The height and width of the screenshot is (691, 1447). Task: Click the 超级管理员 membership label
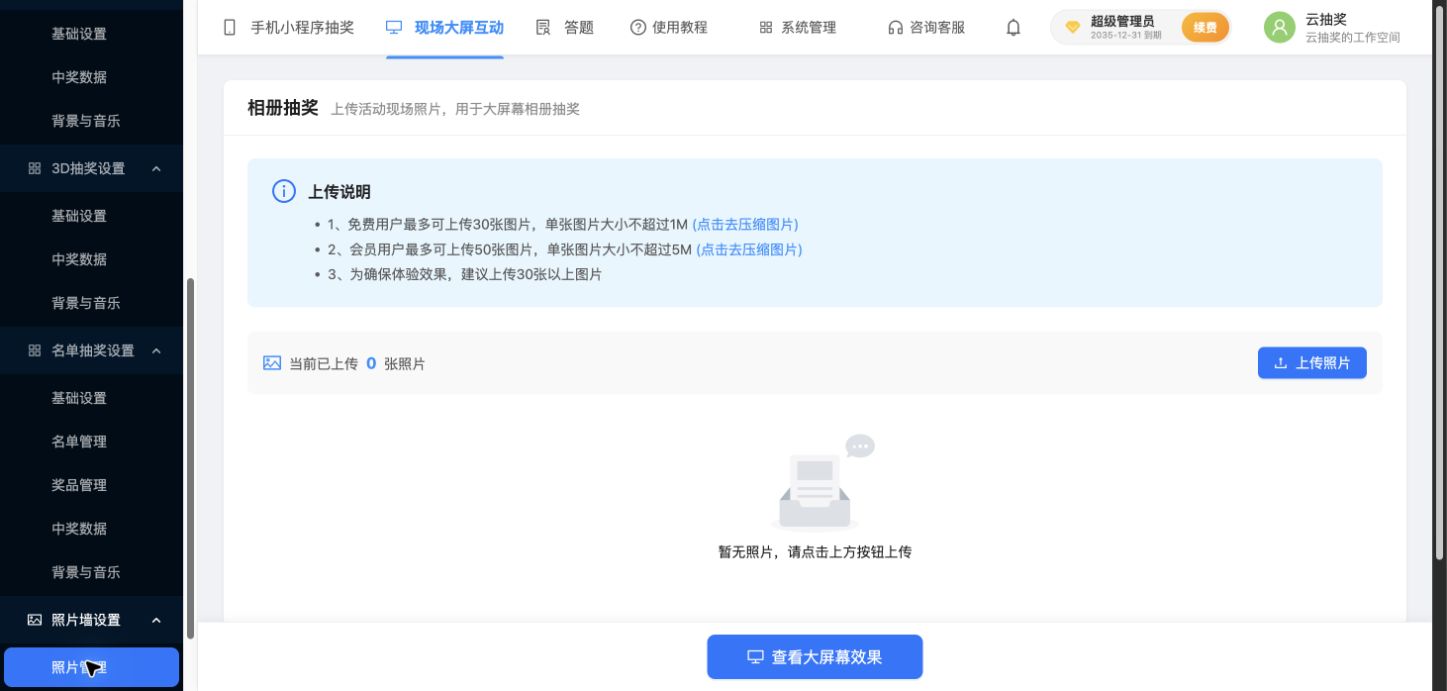coord(1122,21)
